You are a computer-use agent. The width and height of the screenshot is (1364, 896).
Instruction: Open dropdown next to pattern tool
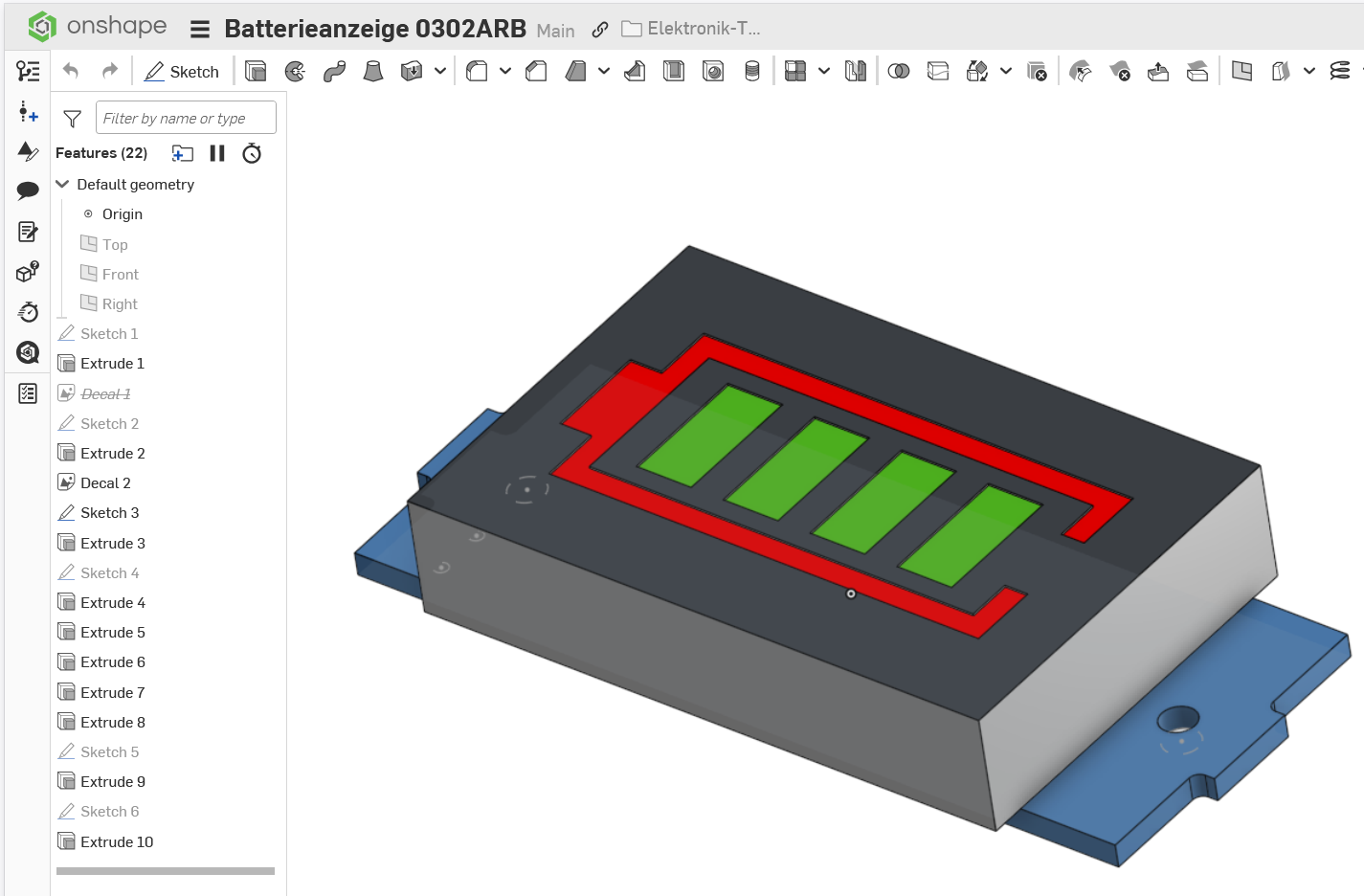(x=824, y=71)
